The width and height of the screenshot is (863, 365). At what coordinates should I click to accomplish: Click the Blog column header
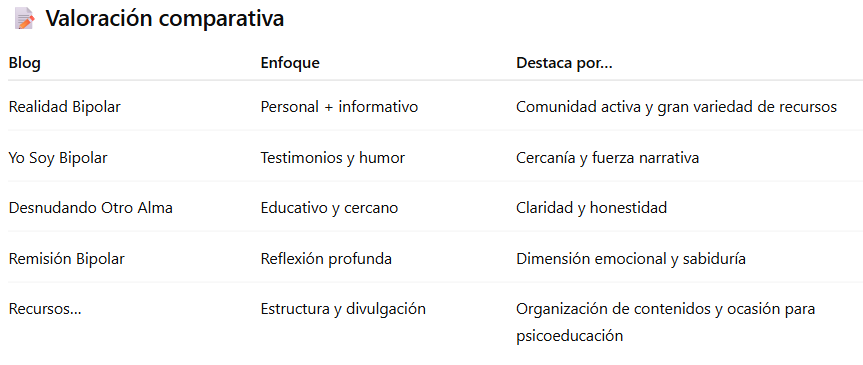click(25, 63)
